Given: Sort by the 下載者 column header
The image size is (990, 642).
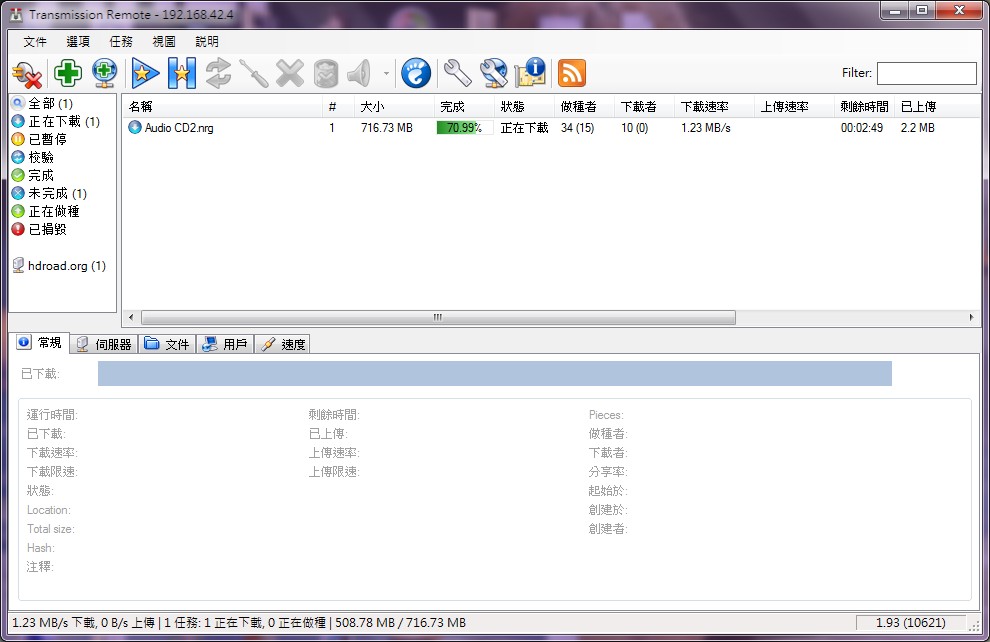Looking at the screenshot, I should pyautogui.click(x=644, y=107).
